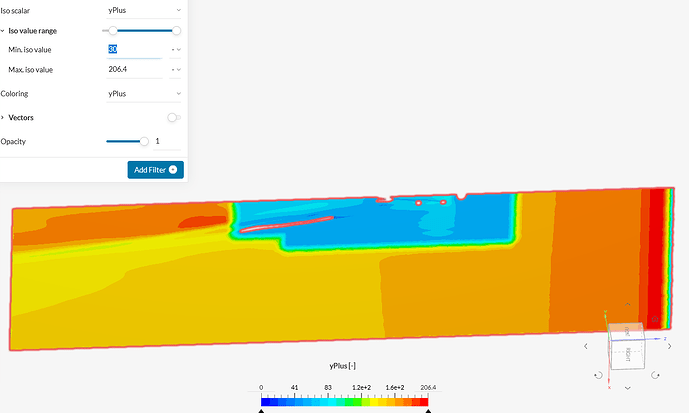This screenshot has height=413, width=689.
Task: Click the 'Iso scalar' label
Action: tap(15, 11)
